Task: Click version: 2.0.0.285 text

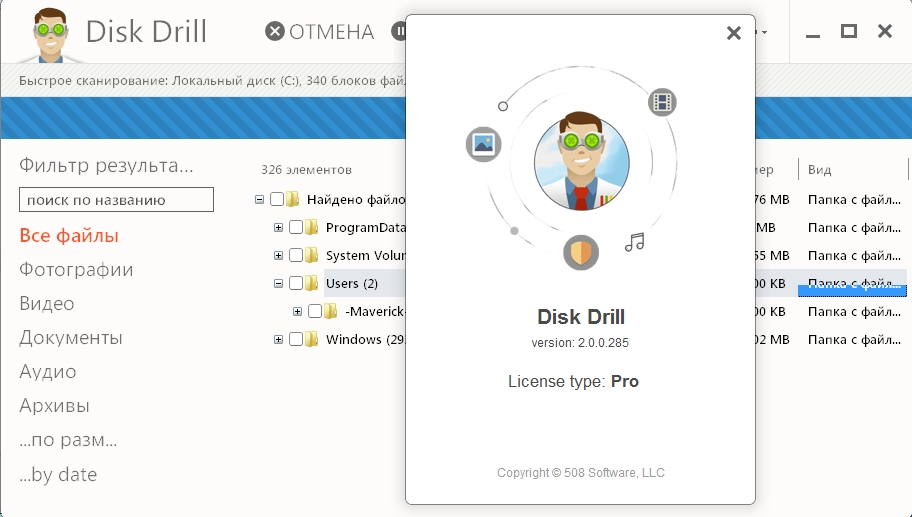Action: point(580,343)
